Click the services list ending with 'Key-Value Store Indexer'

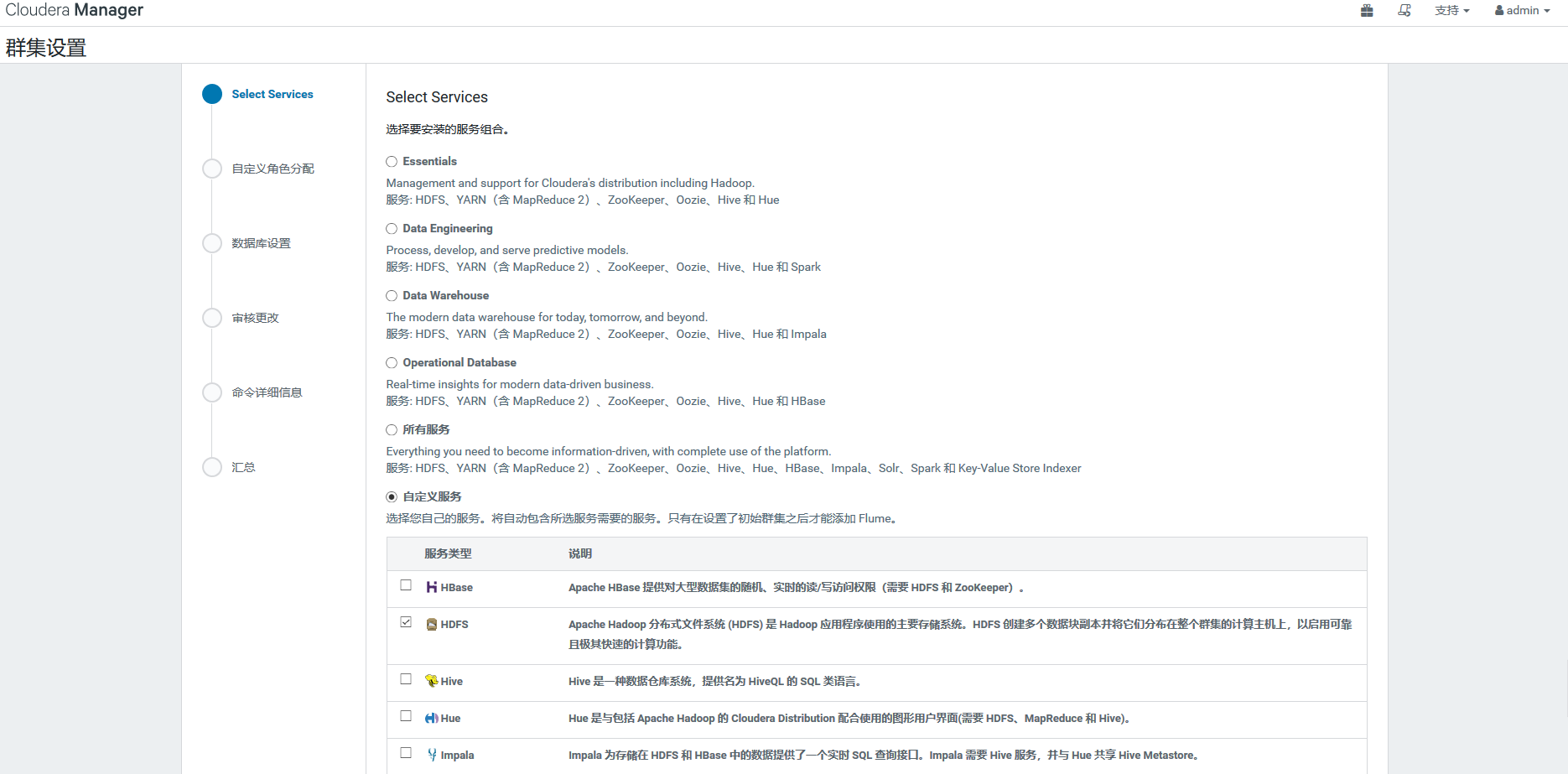(734, 468)
